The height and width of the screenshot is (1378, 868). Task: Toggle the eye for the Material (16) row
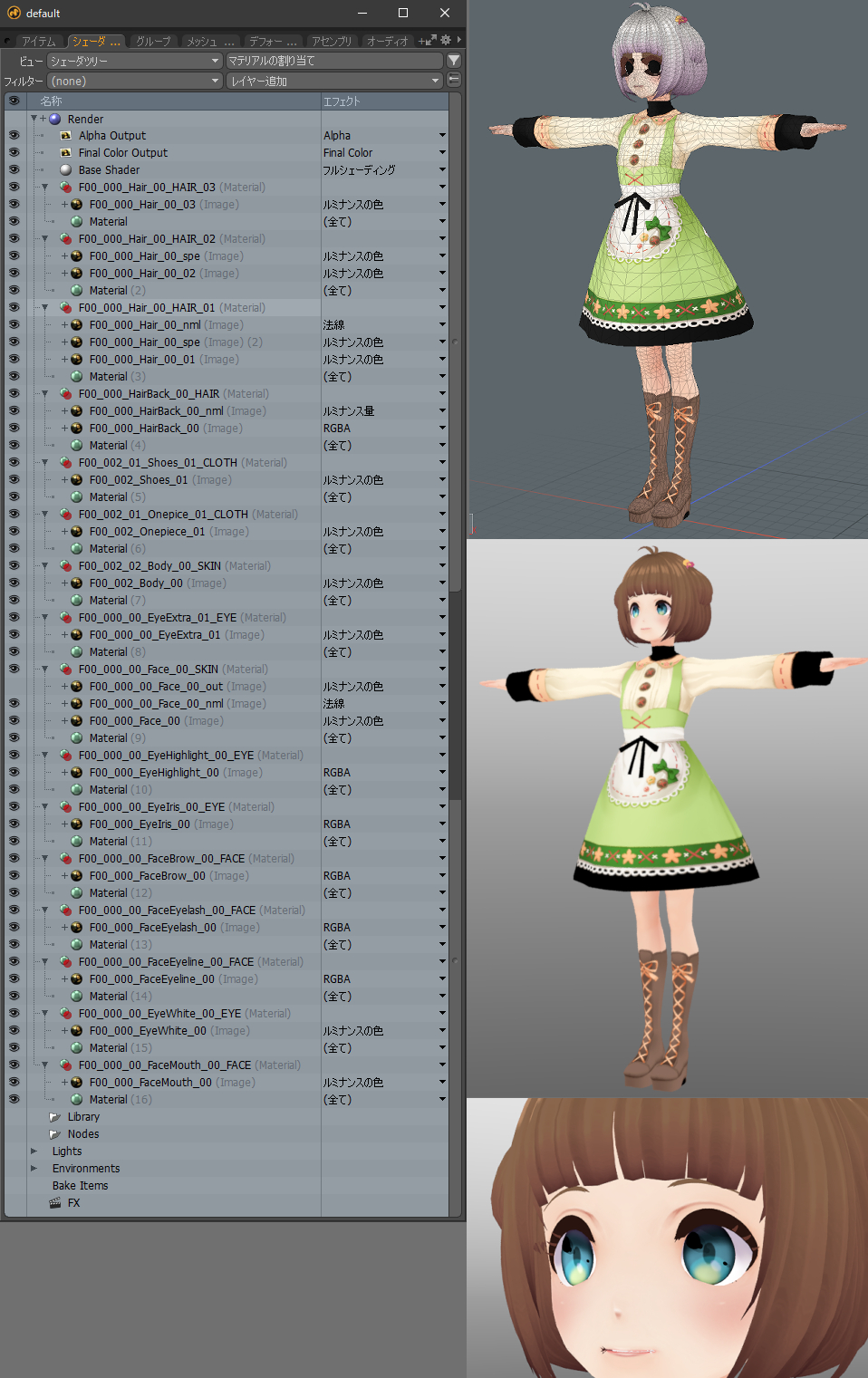pyautogui.click(x=14, y=1100)
